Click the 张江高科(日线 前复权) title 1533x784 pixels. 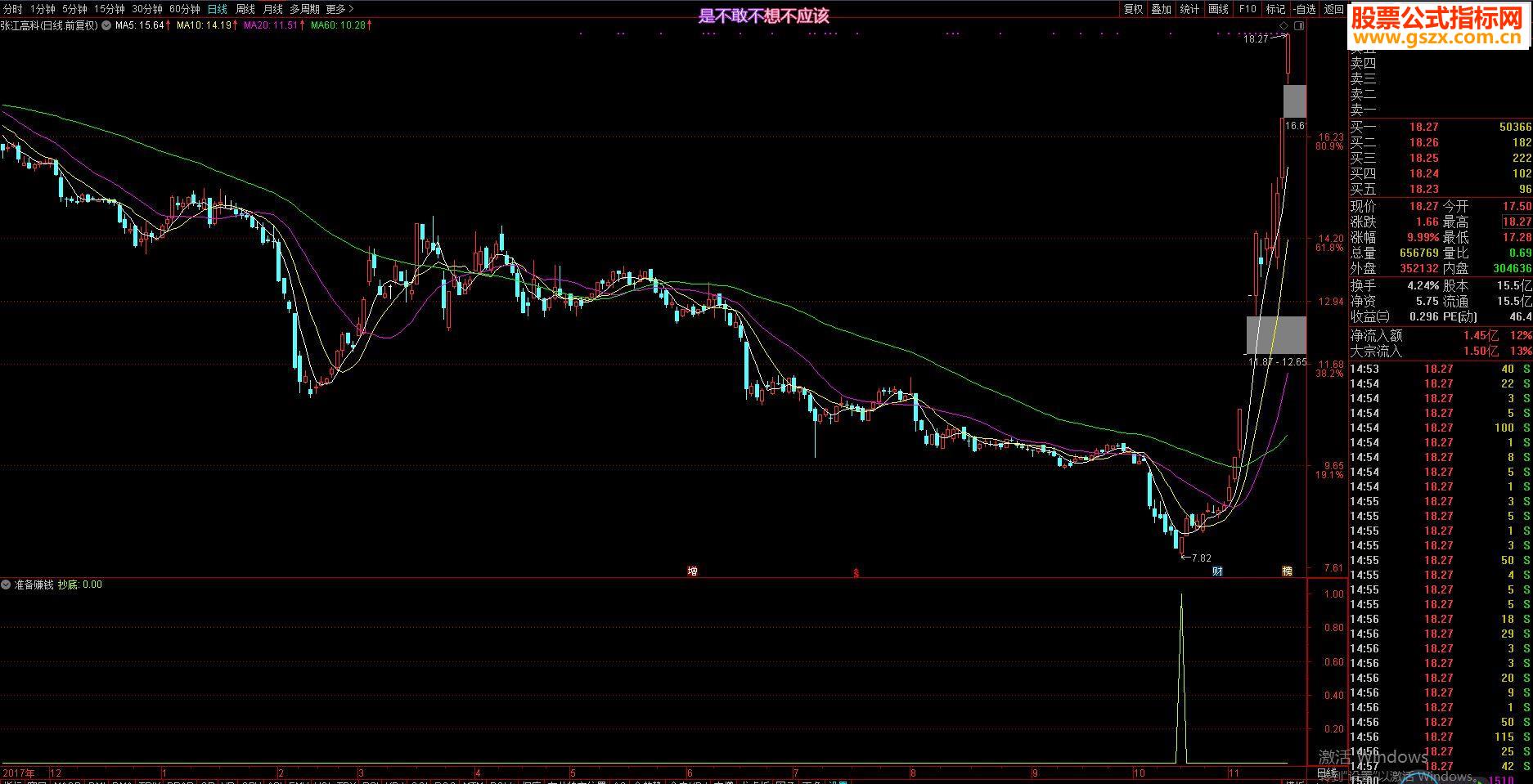pyautogui.click(x=49, y=25)
